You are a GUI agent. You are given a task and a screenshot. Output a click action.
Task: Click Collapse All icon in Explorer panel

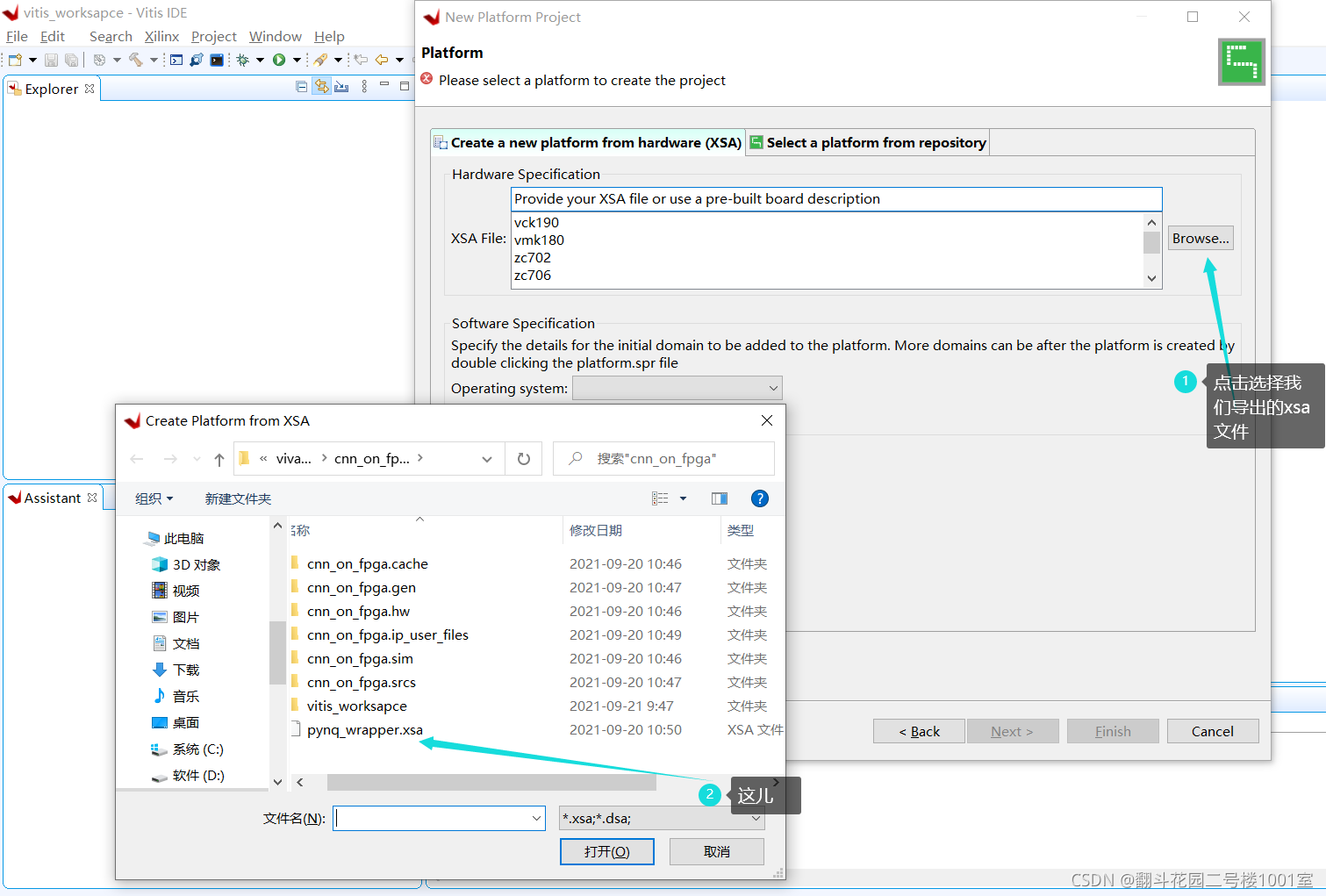[302, 86]
